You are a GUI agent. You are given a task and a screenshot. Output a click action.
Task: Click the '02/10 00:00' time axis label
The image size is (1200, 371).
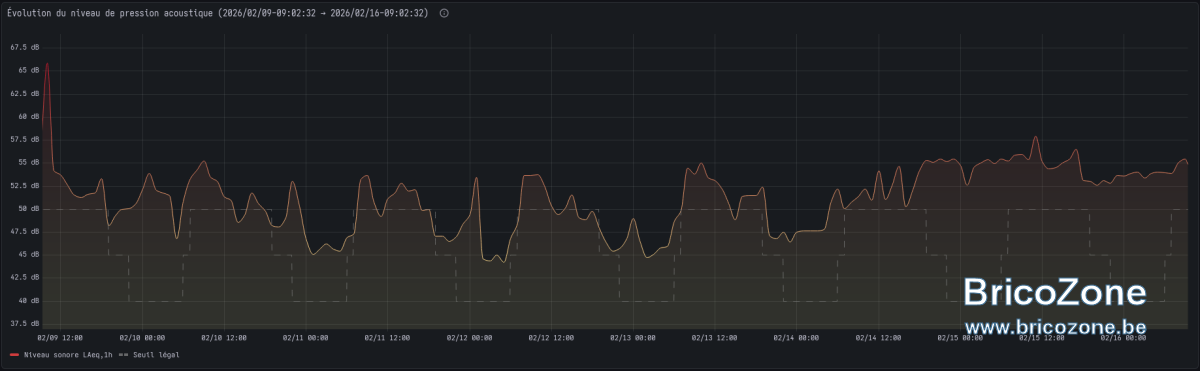pyautogui.click(x=142, y=338)
